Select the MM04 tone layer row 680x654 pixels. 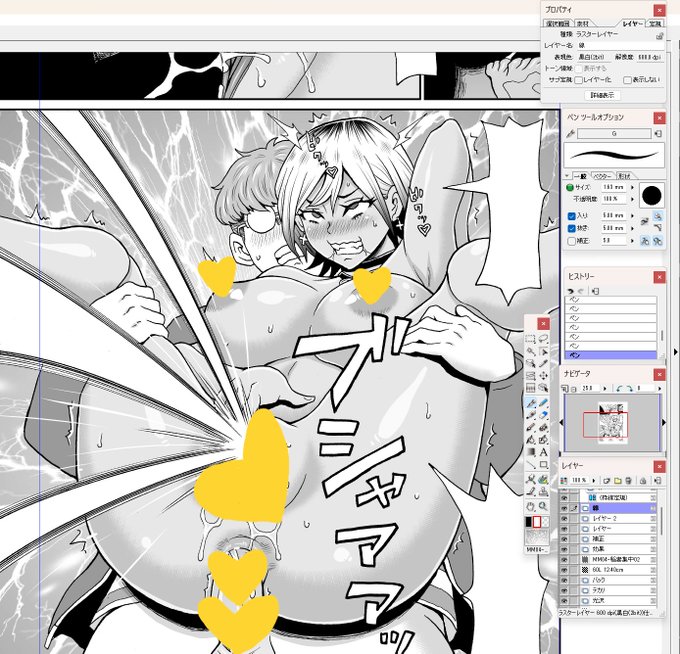pos(618,559)
